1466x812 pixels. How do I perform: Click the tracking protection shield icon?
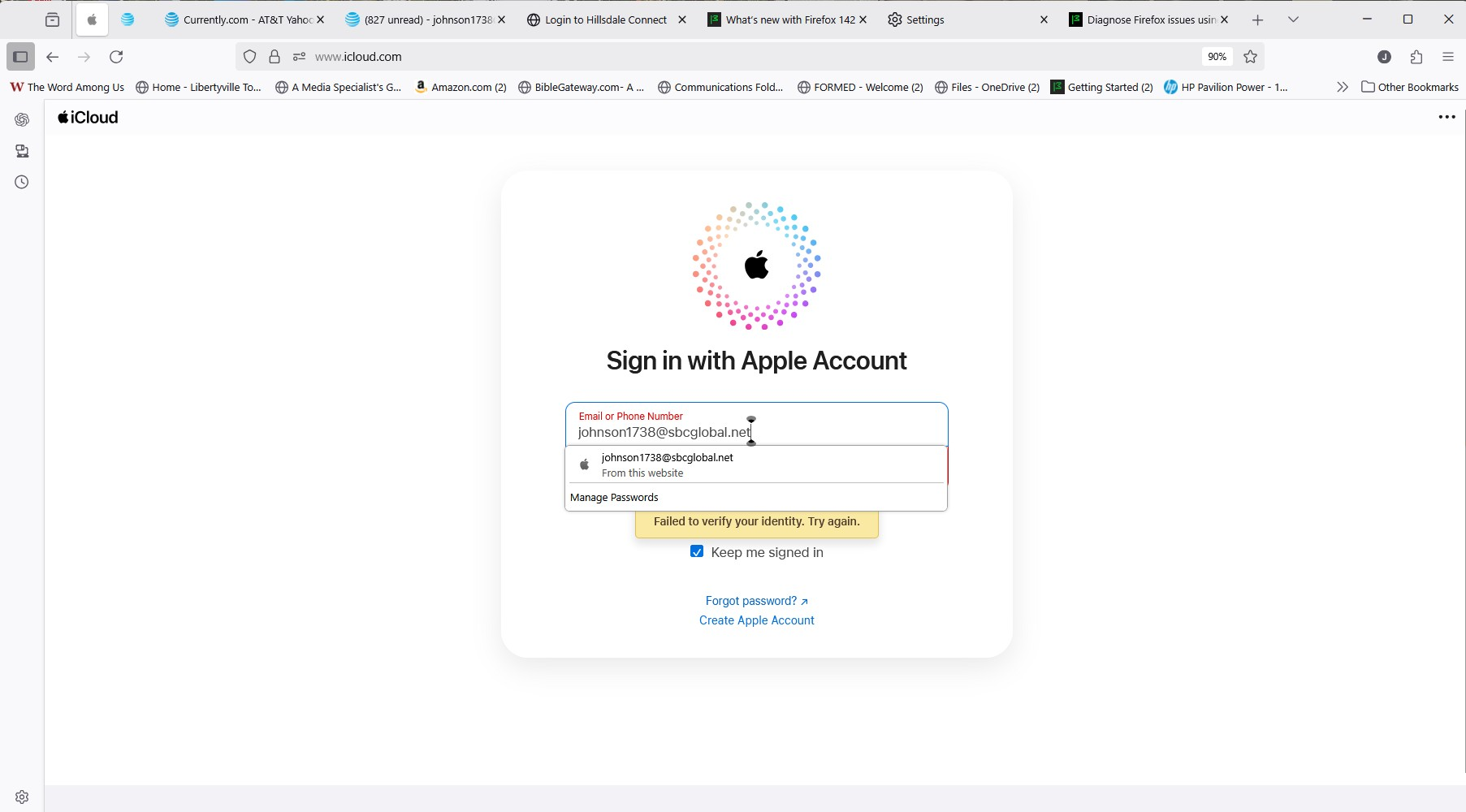pyautogui.click(x=250, y=57)
